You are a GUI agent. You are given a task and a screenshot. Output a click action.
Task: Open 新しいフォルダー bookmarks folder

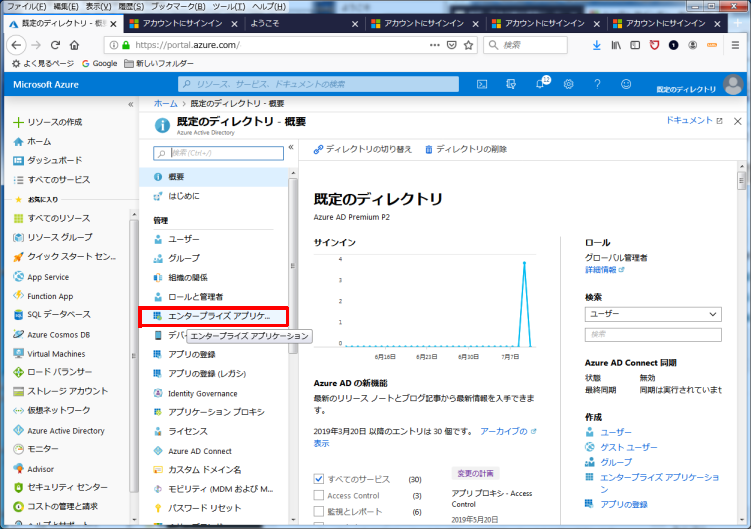159,63
